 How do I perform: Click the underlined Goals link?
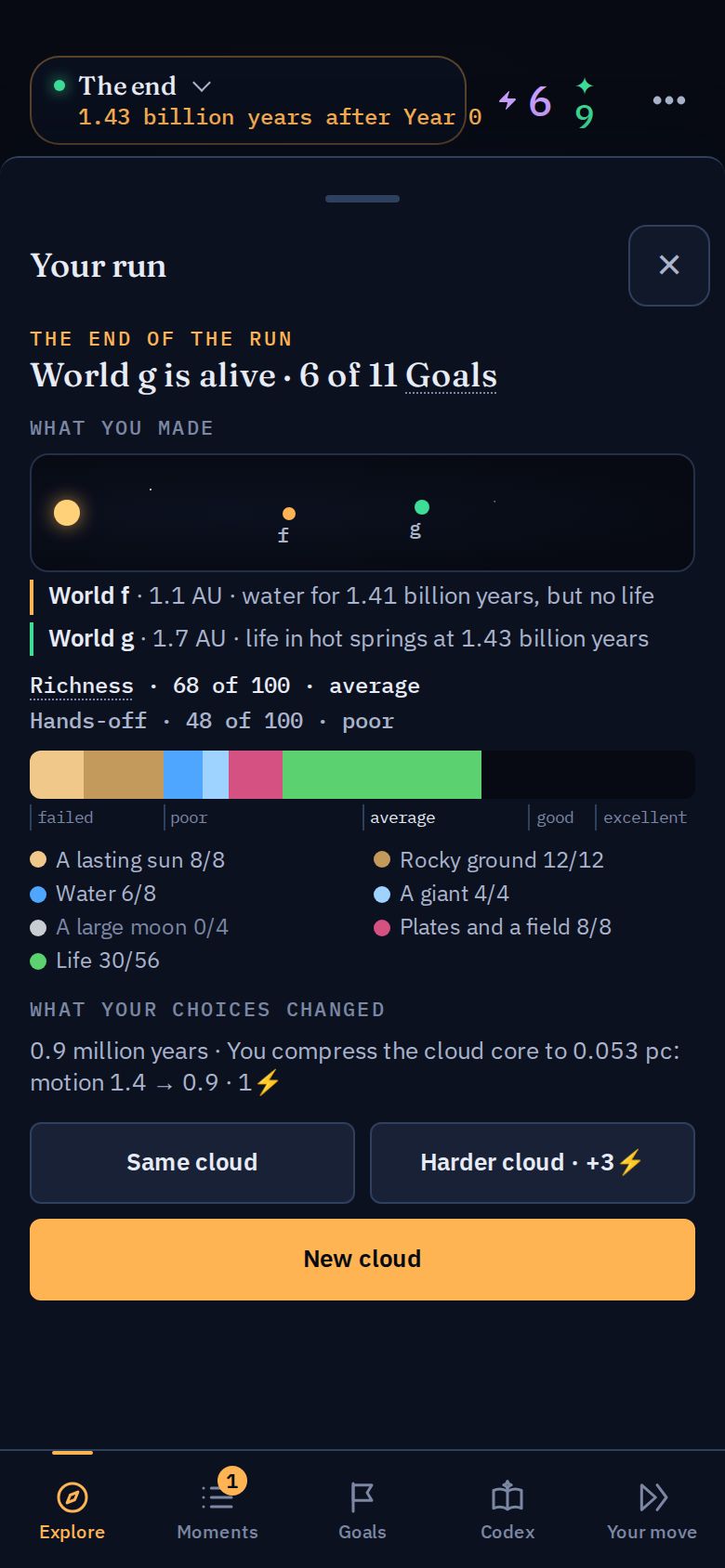click(451, 375)
